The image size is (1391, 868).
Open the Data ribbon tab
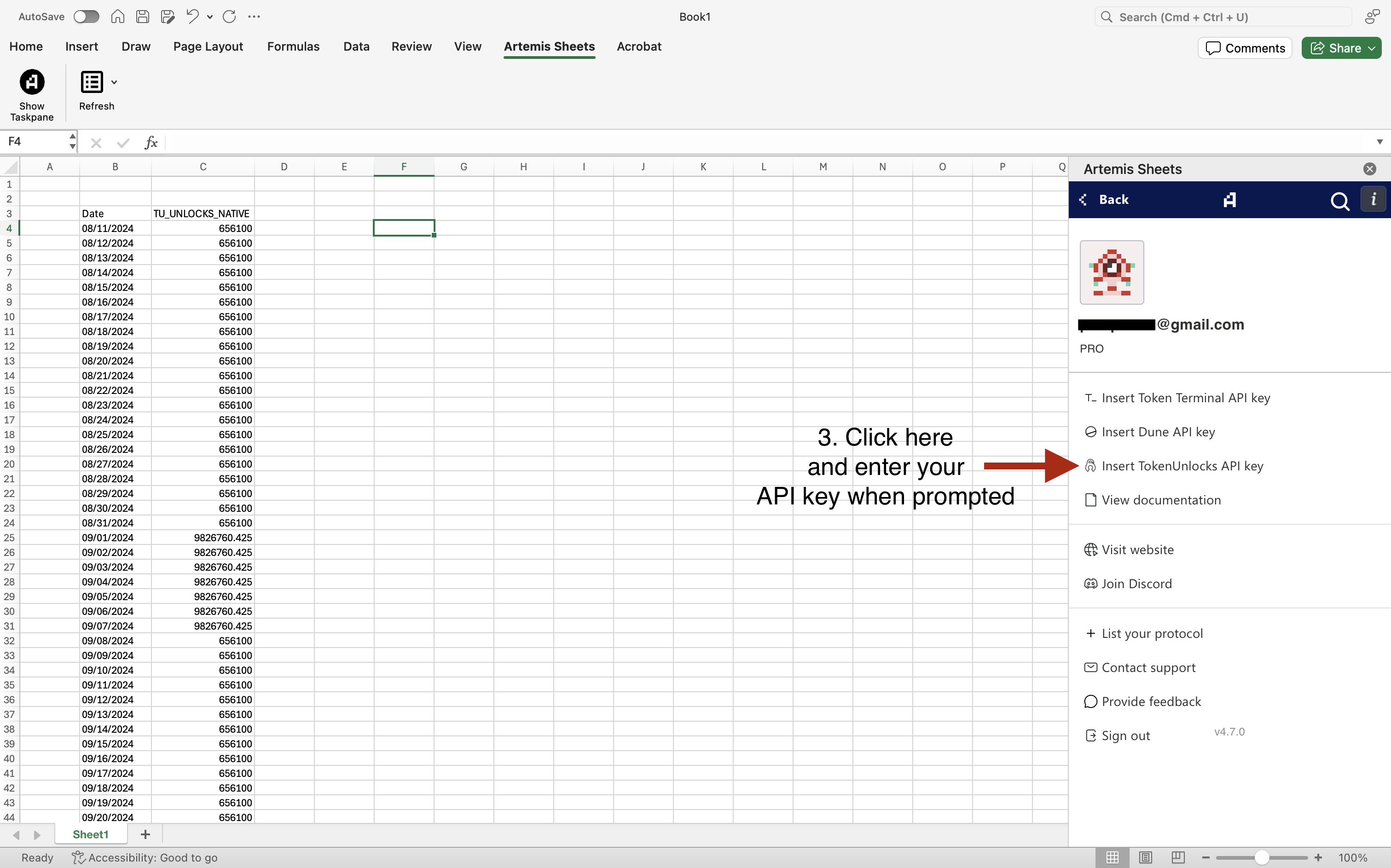[357, 46]
